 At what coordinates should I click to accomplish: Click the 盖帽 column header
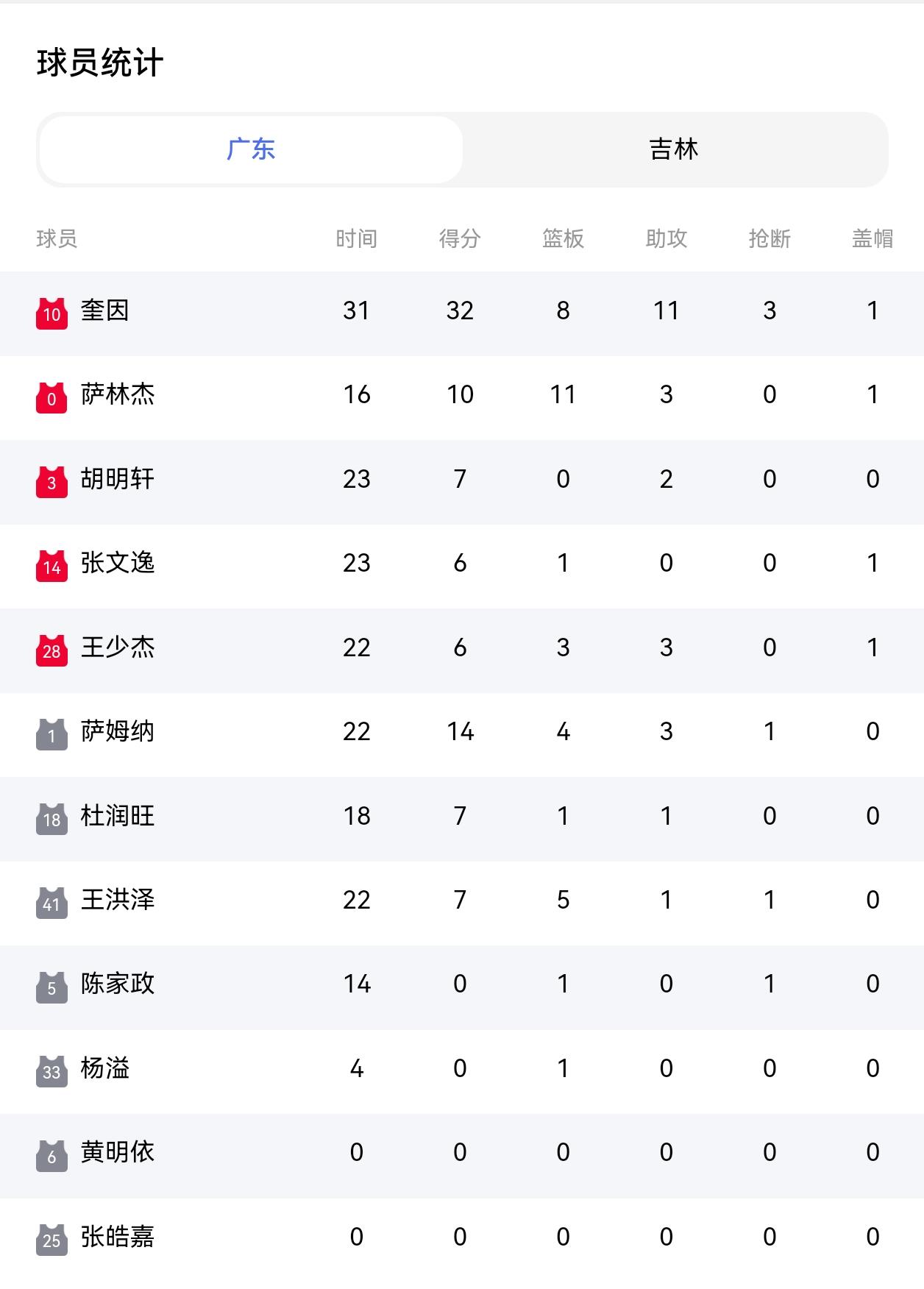[x=872, y=238]
